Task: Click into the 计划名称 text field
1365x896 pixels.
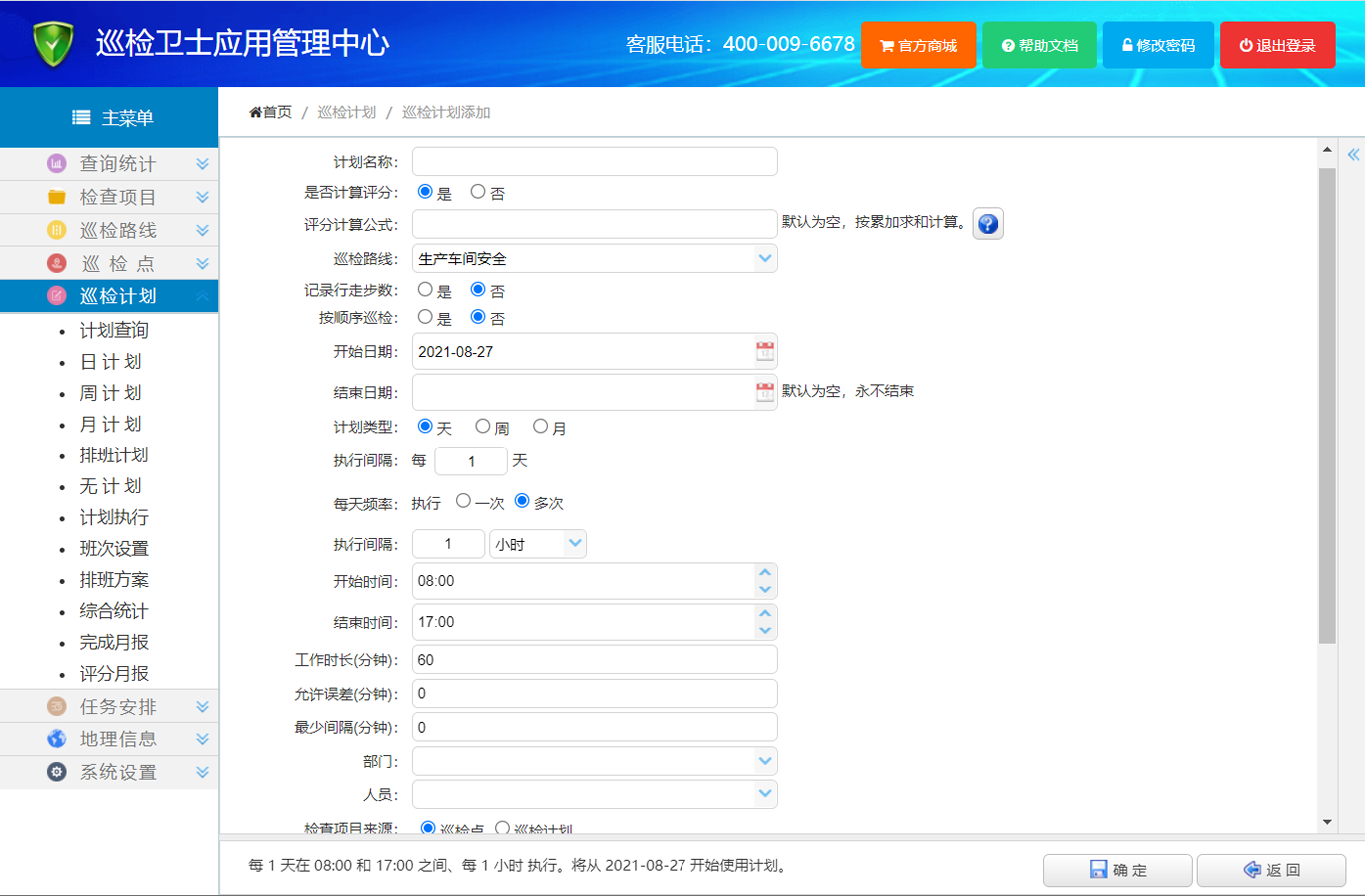Action: tap(595, 162)
